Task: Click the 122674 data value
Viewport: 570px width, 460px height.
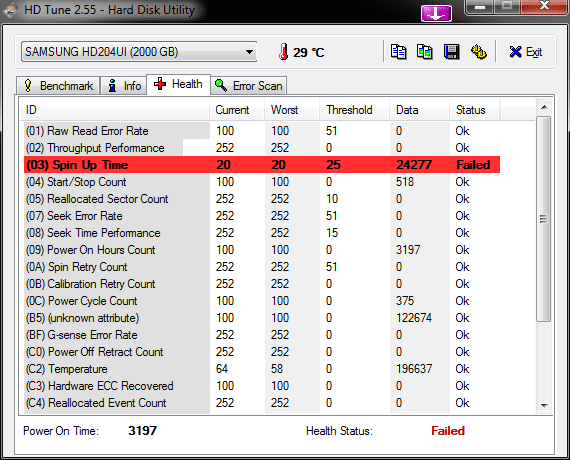Action: click(x=414, y=318)
